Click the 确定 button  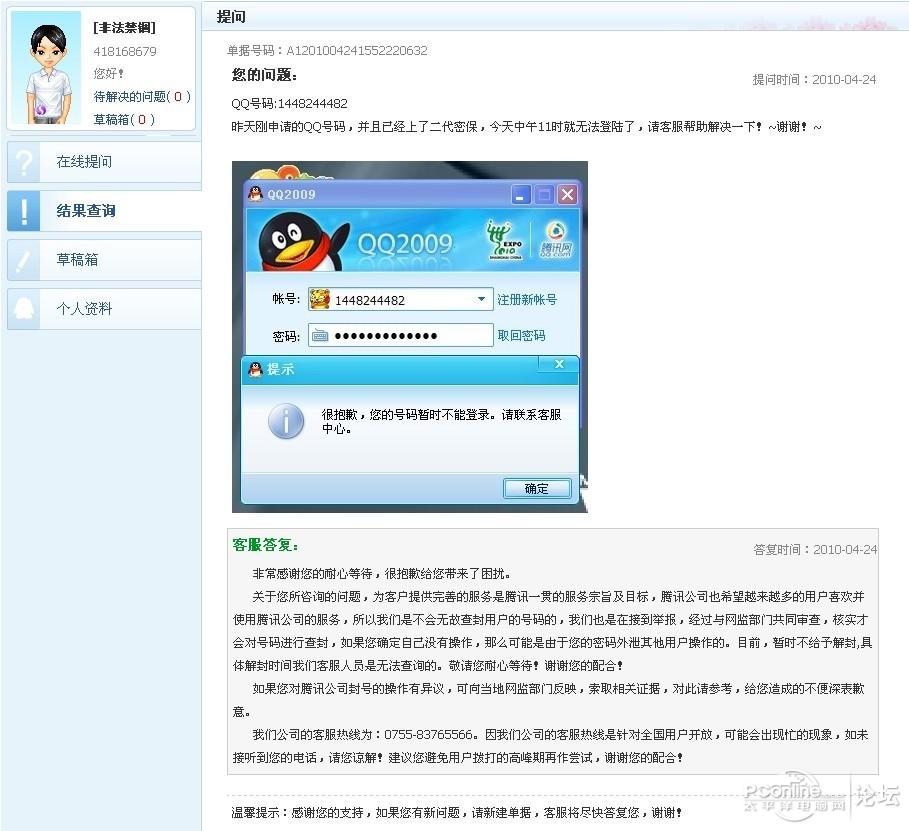point(537,489)
